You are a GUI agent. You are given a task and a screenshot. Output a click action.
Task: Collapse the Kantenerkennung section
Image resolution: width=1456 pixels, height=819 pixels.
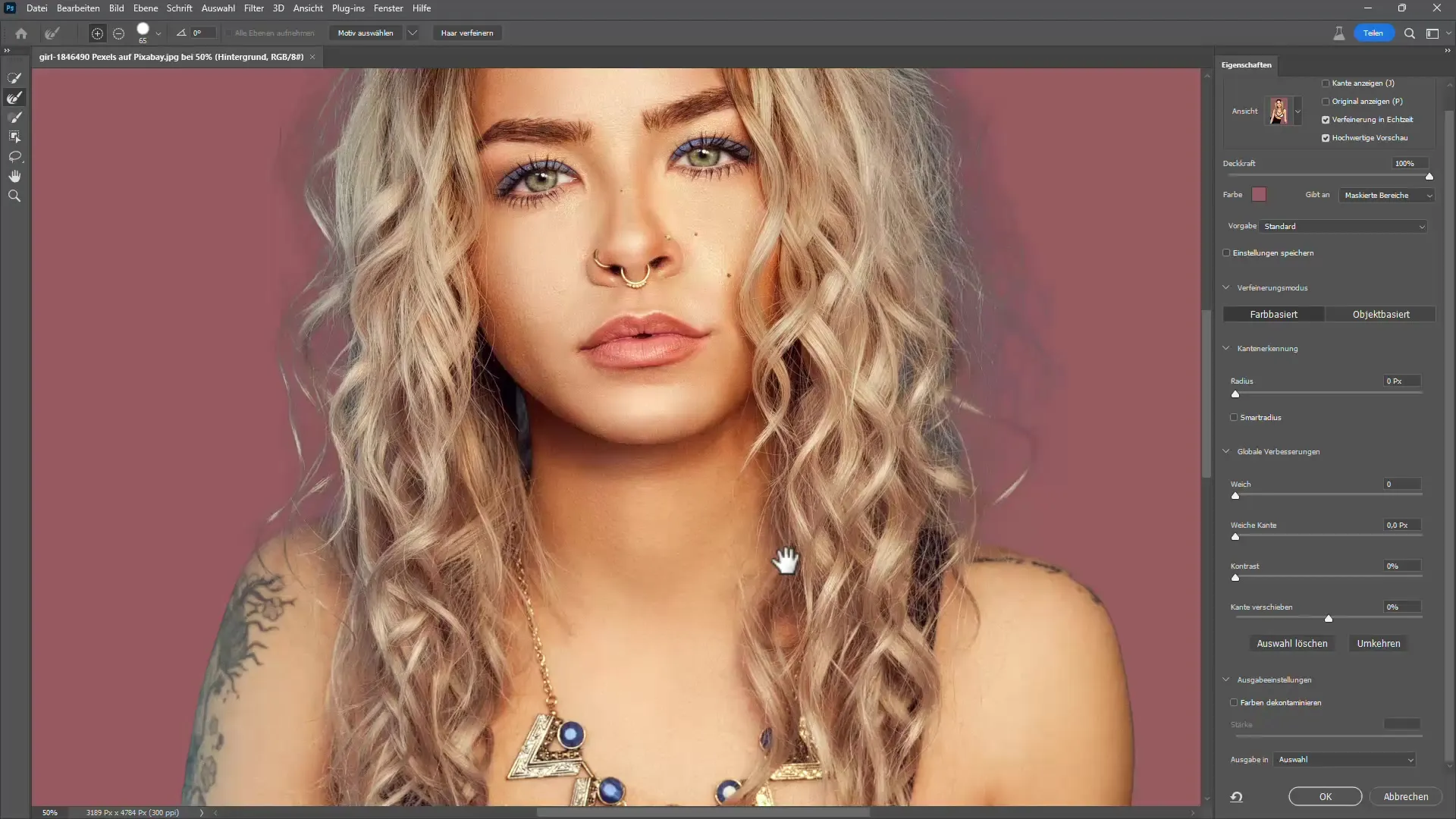click(1226, 349)
